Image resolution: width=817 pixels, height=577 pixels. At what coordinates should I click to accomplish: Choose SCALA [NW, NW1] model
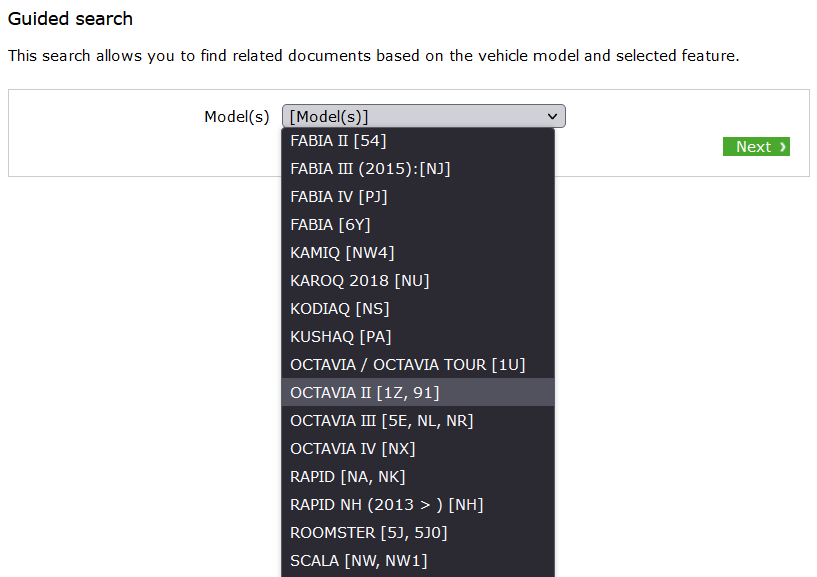click(418, 561)
